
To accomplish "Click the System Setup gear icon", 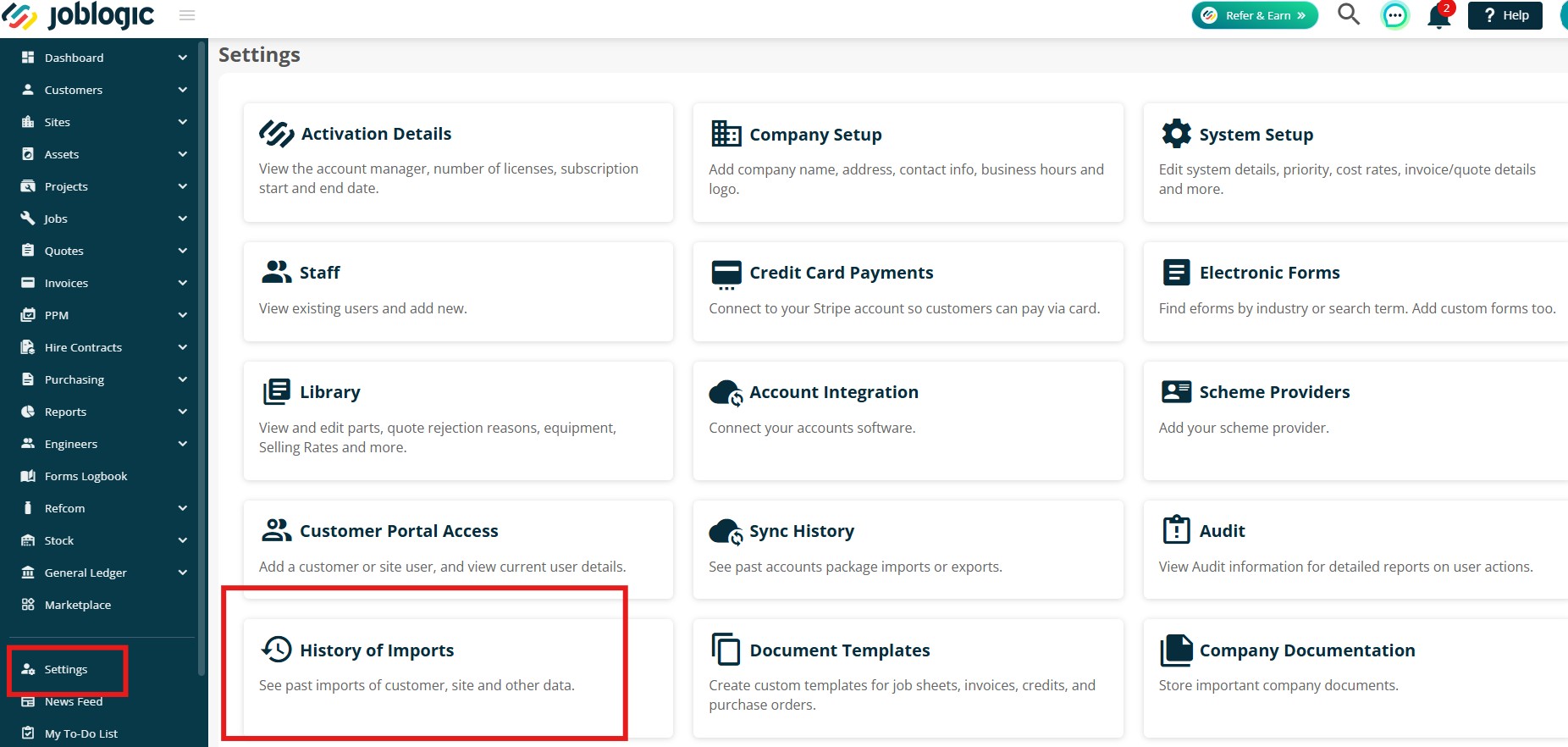I will (1176, 134).
